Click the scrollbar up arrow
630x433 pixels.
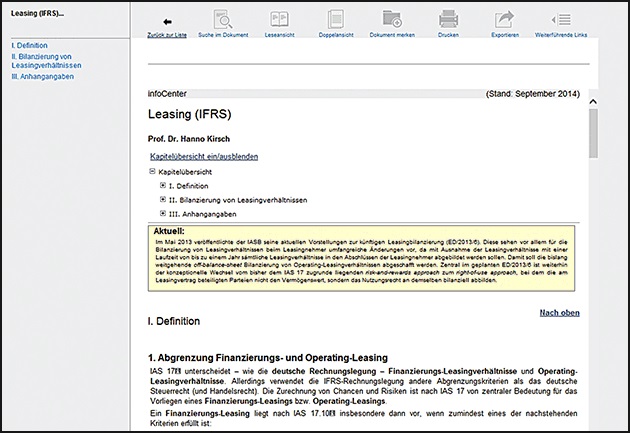[x=593, y=101]
